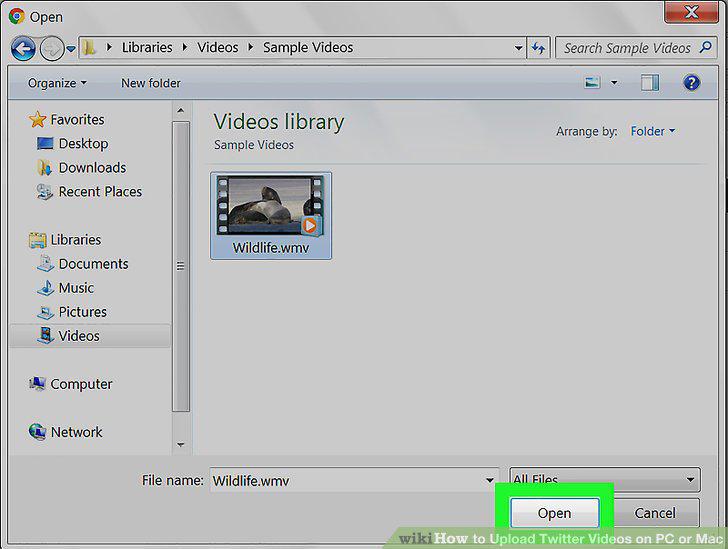
Task: Click the navigation pane scroll down arrow
Action: 181,444
